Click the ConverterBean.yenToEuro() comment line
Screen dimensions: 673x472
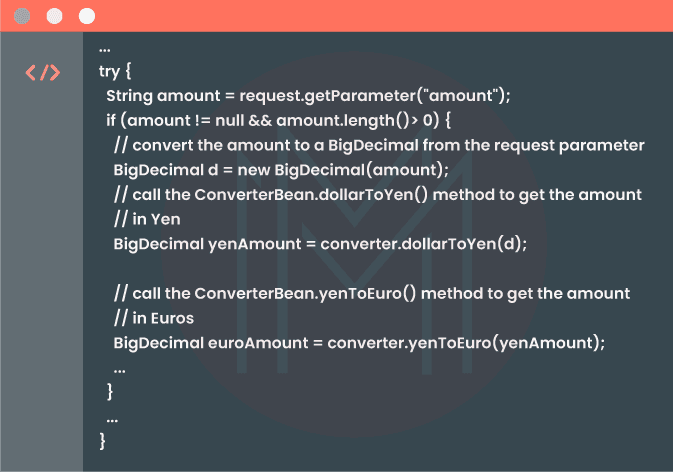pyautogui.click(x=372, y=293)
